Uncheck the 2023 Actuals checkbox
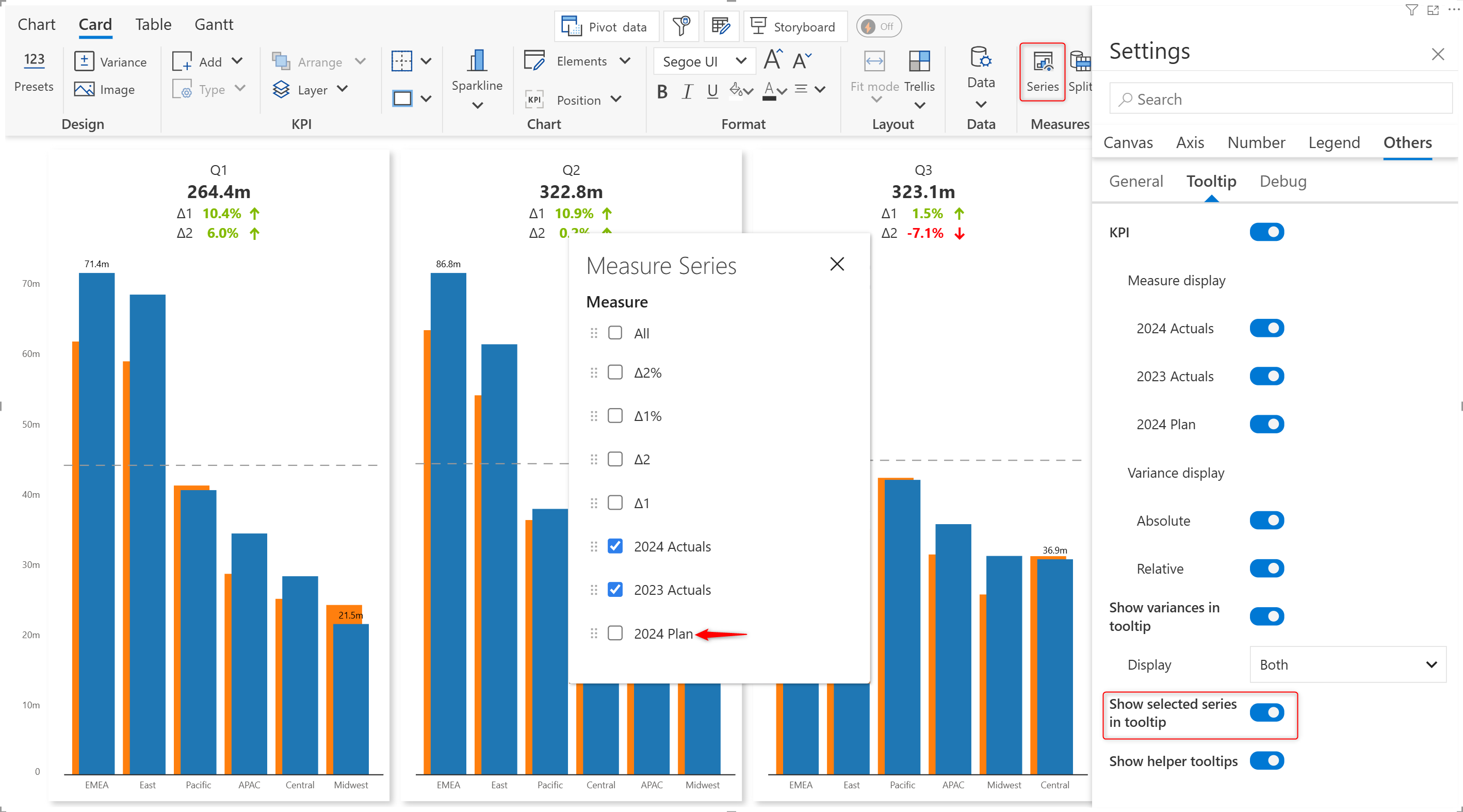 click(615, 590)
